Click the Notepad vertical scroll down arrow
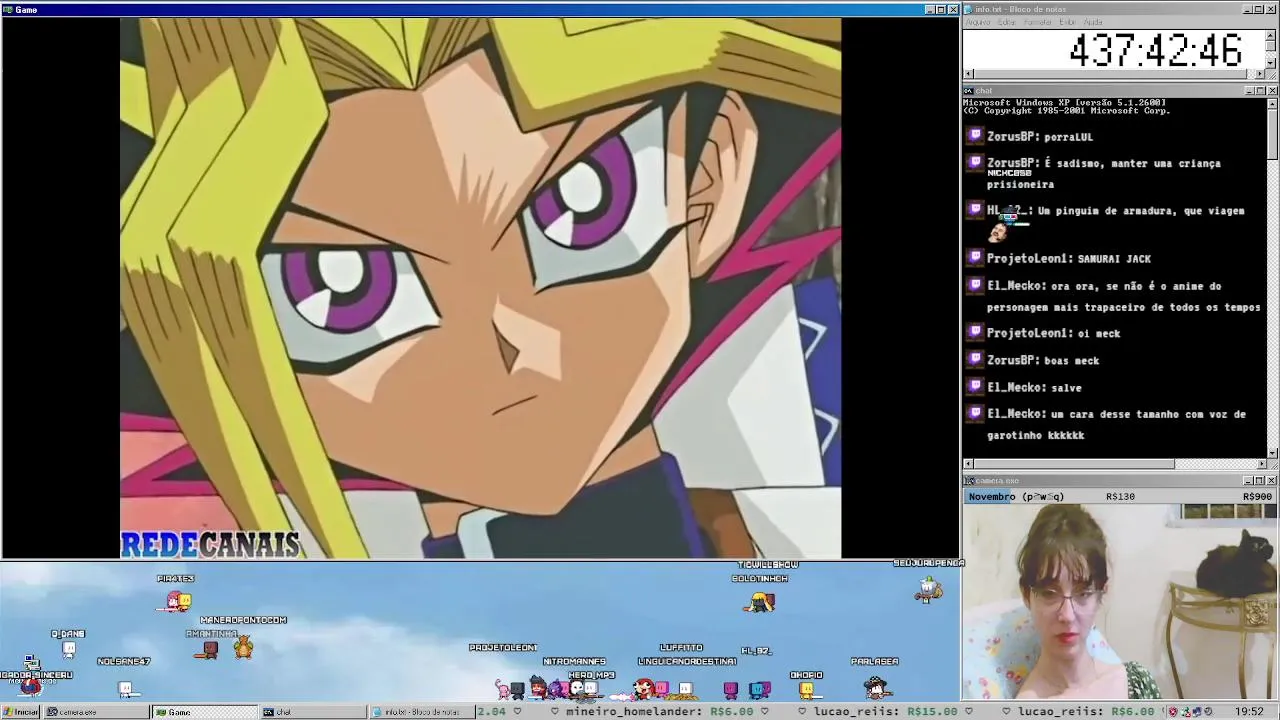 click(1271, 63)
